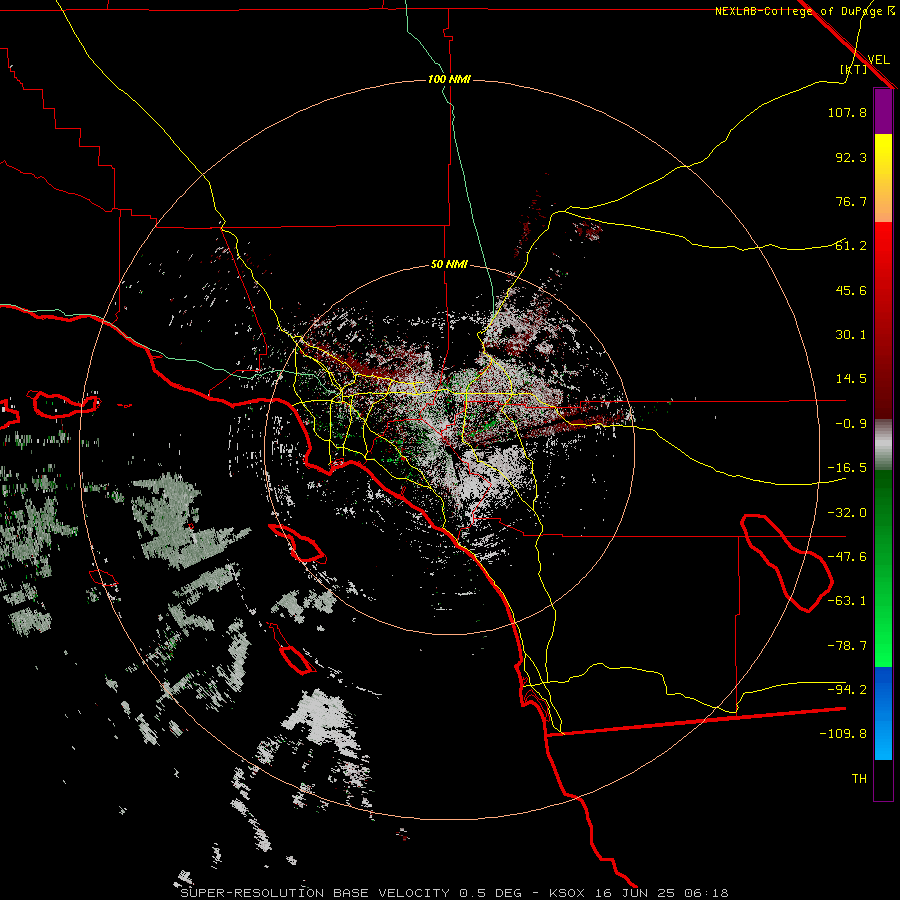This screenshot has height=900, width=900.
Task: Click the 76.7 value on velocity scale
Action: click(851, 201)
